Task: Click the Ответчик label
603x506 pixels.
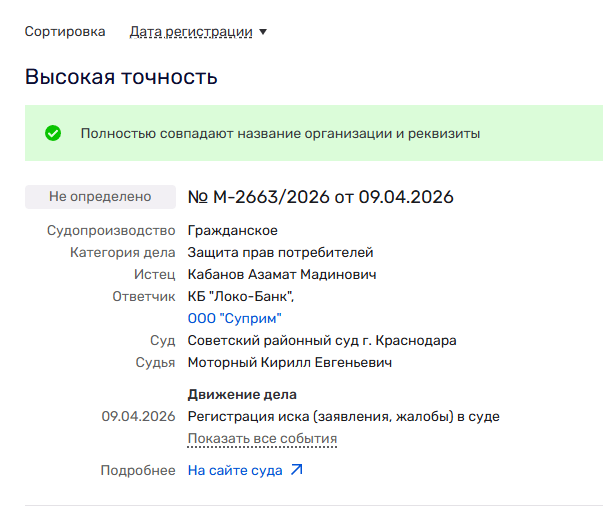Action: pyautogui.click(x=144, y=296)
